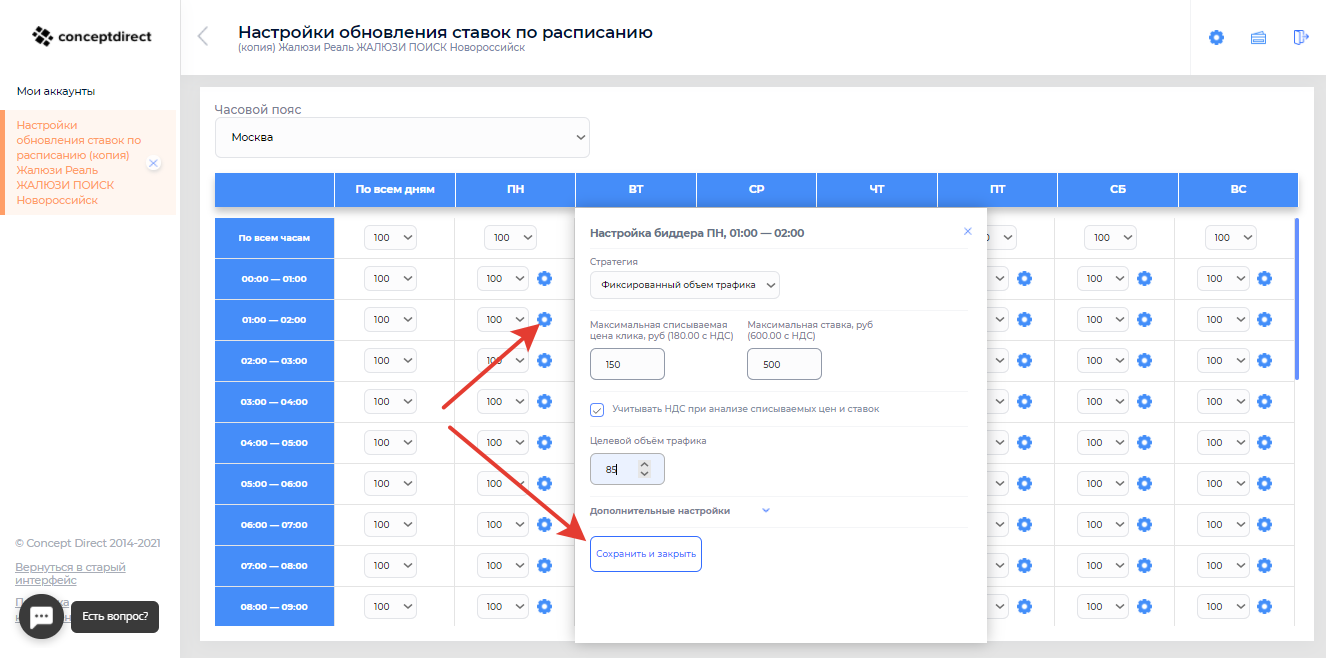Close the bidder settings popup
The image size is (1326, 658).
point(967,231)
